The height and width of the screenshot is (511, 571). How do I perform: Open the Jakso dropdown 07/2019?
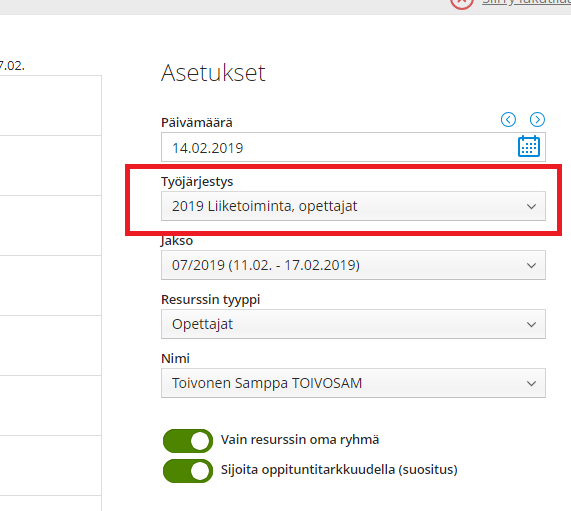tap(353, 265)
